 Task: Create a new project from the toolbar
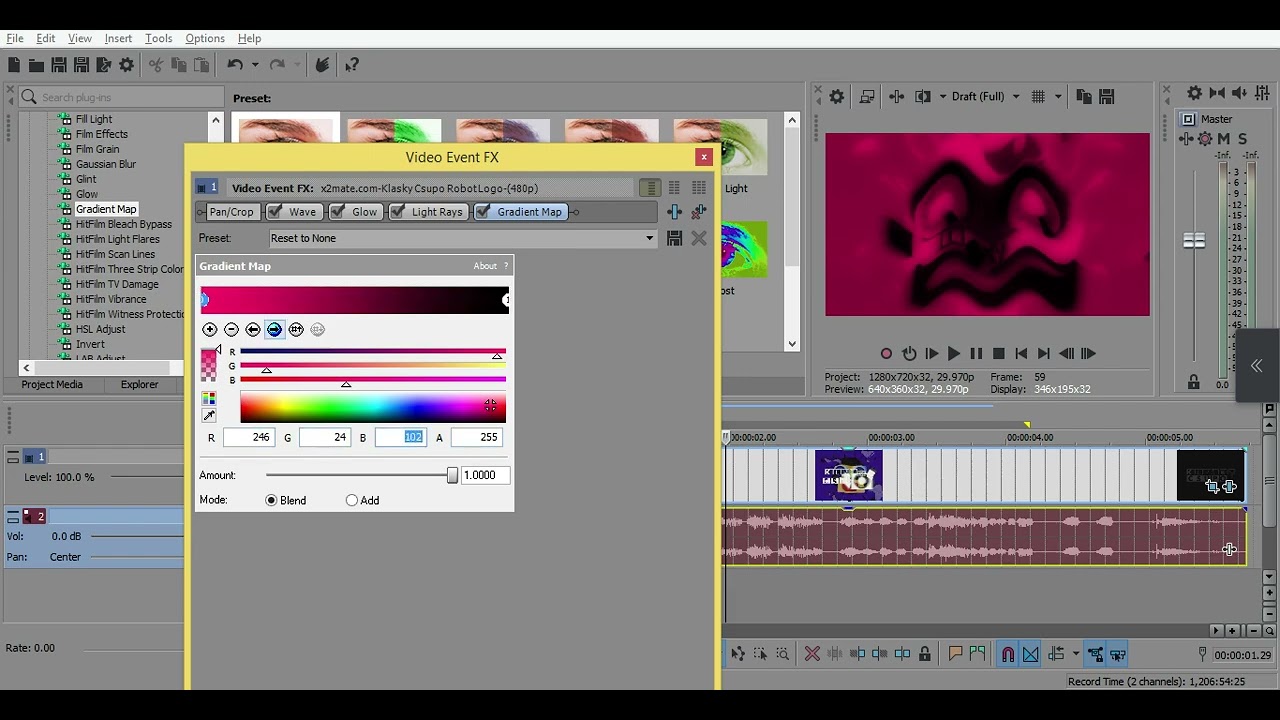pyautogui.click(x=14, y=65)
